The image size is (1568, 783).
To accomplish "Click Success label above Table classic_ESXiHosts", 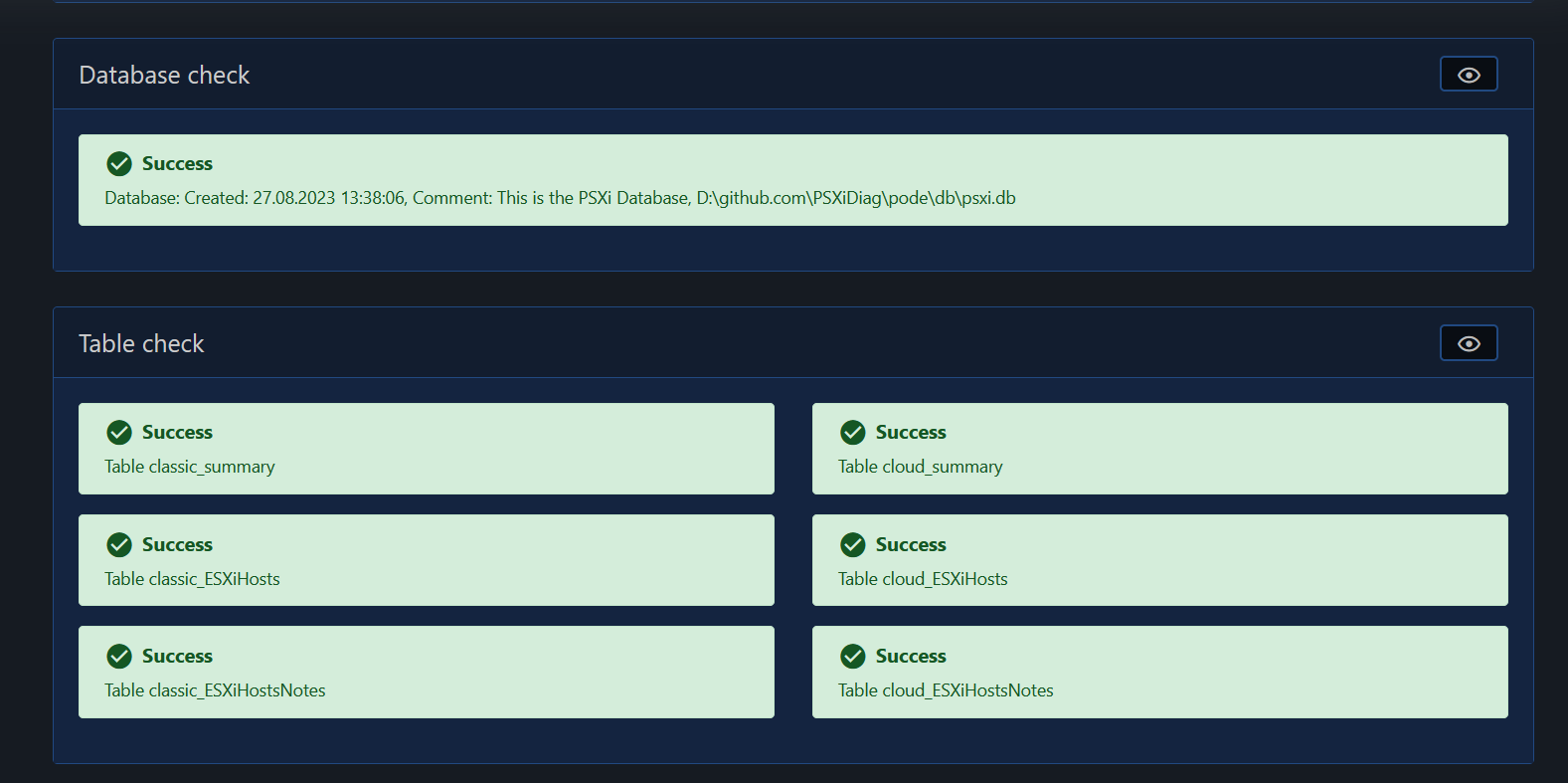I will pos(177,544).
